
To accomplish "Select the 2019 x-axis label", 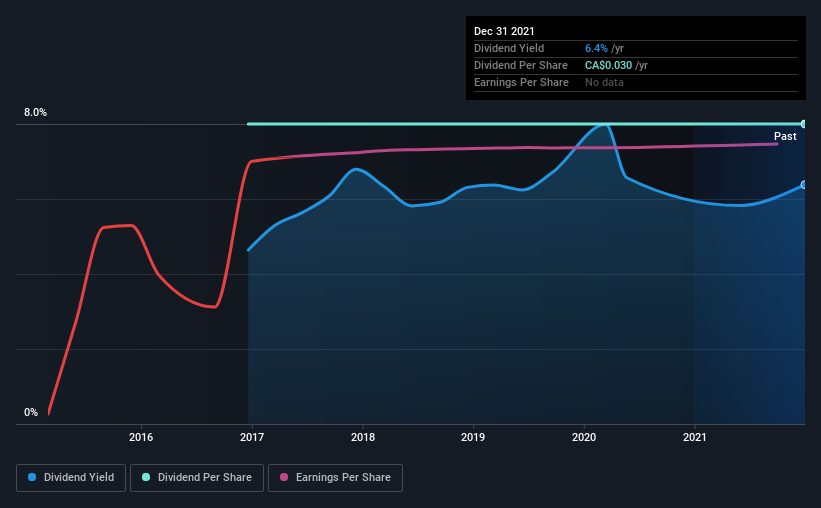I will click(473, 437).
